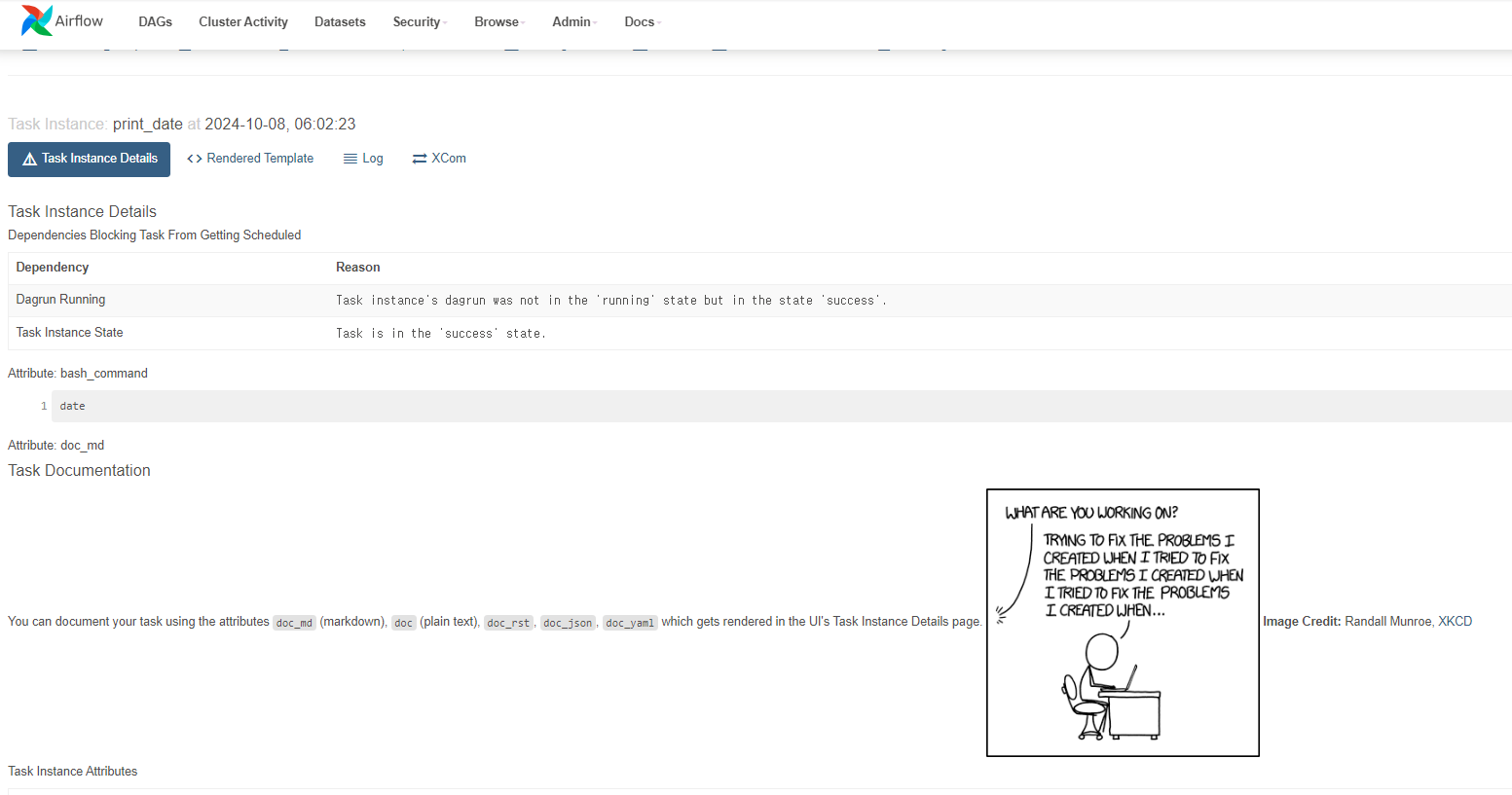Switch to the XCom tab
Screen dimensions: 1512x795
click(x=439, y=159)
